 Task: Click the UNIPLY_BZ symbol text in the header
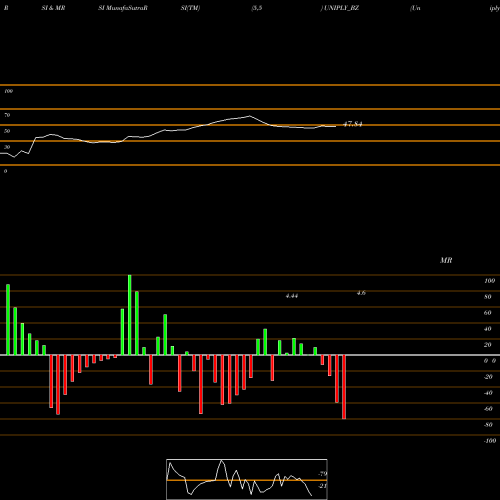point(341,8)
